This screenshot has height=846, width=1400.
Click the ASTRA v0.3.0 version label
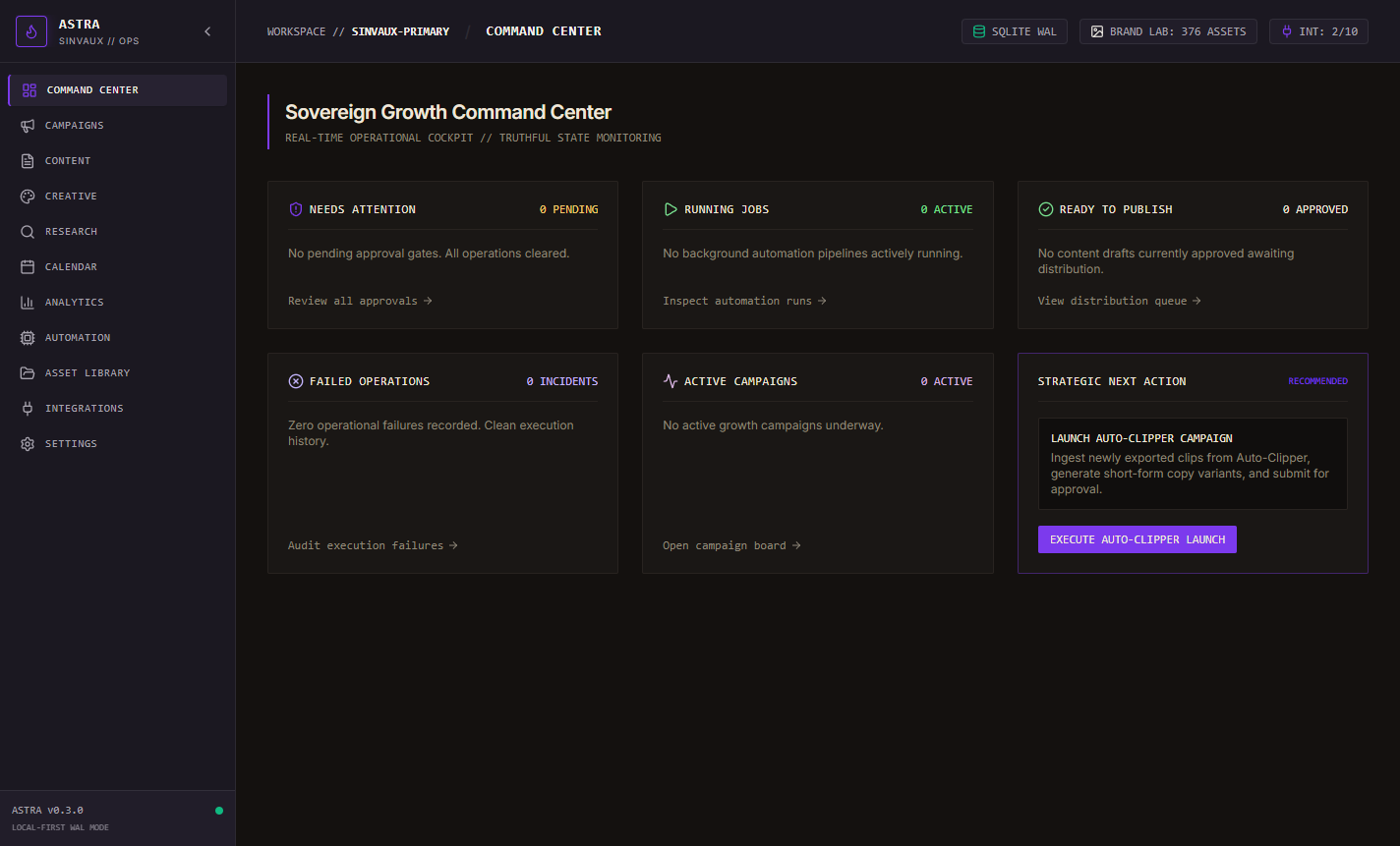coord(47,811)
